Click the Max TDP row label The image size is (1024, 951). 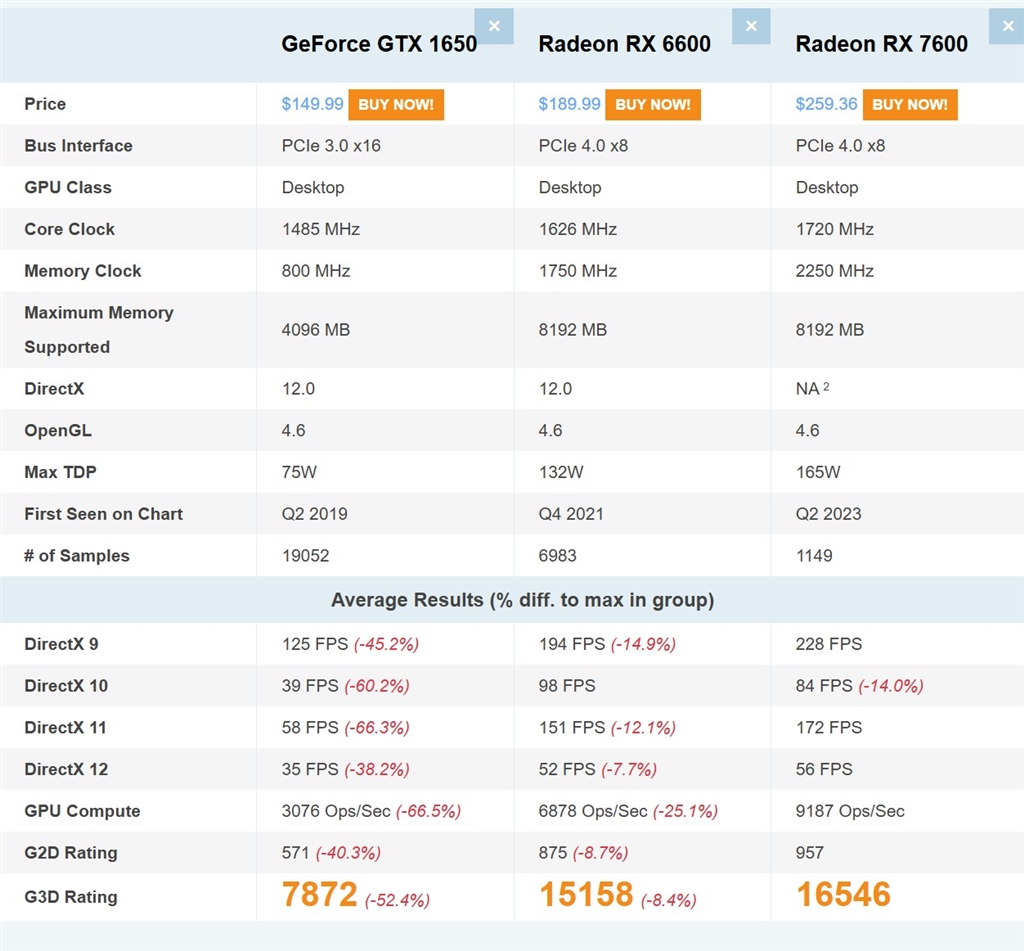[x=60, y=472]
